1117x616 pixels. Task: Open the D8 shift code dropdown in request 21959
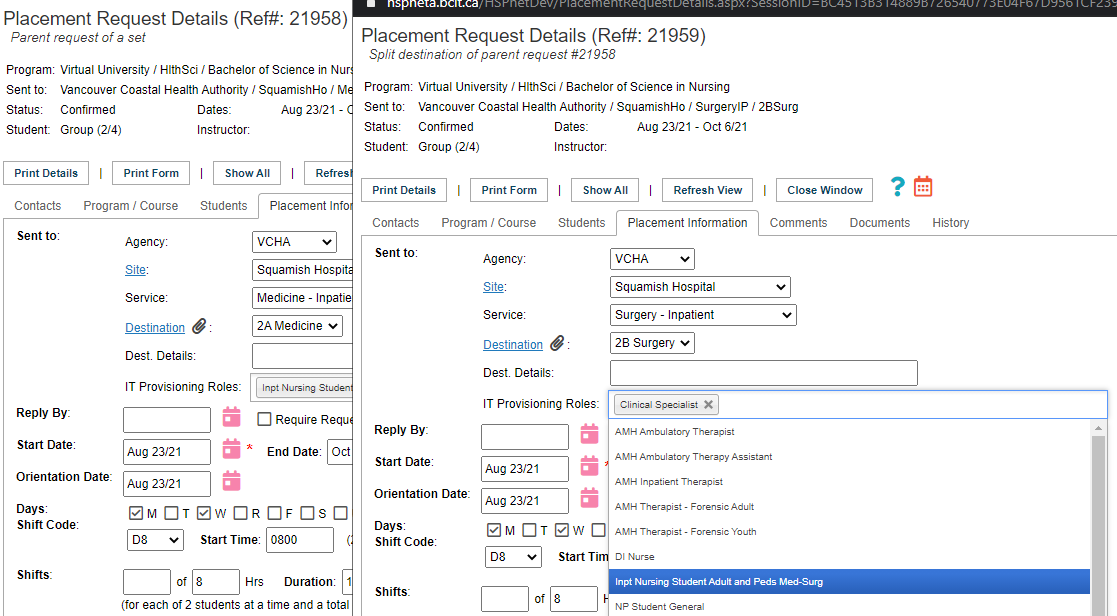(513, 556)
